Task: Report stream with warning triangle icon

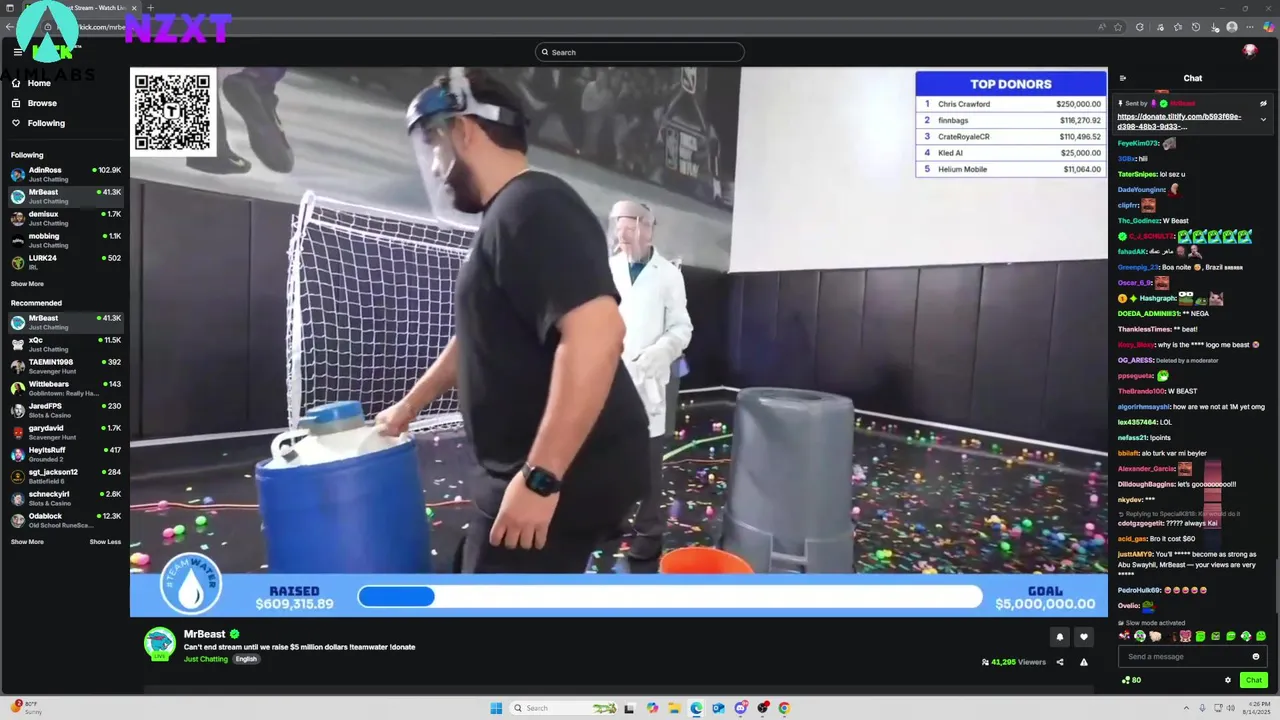Action: tap(1084, 662)
